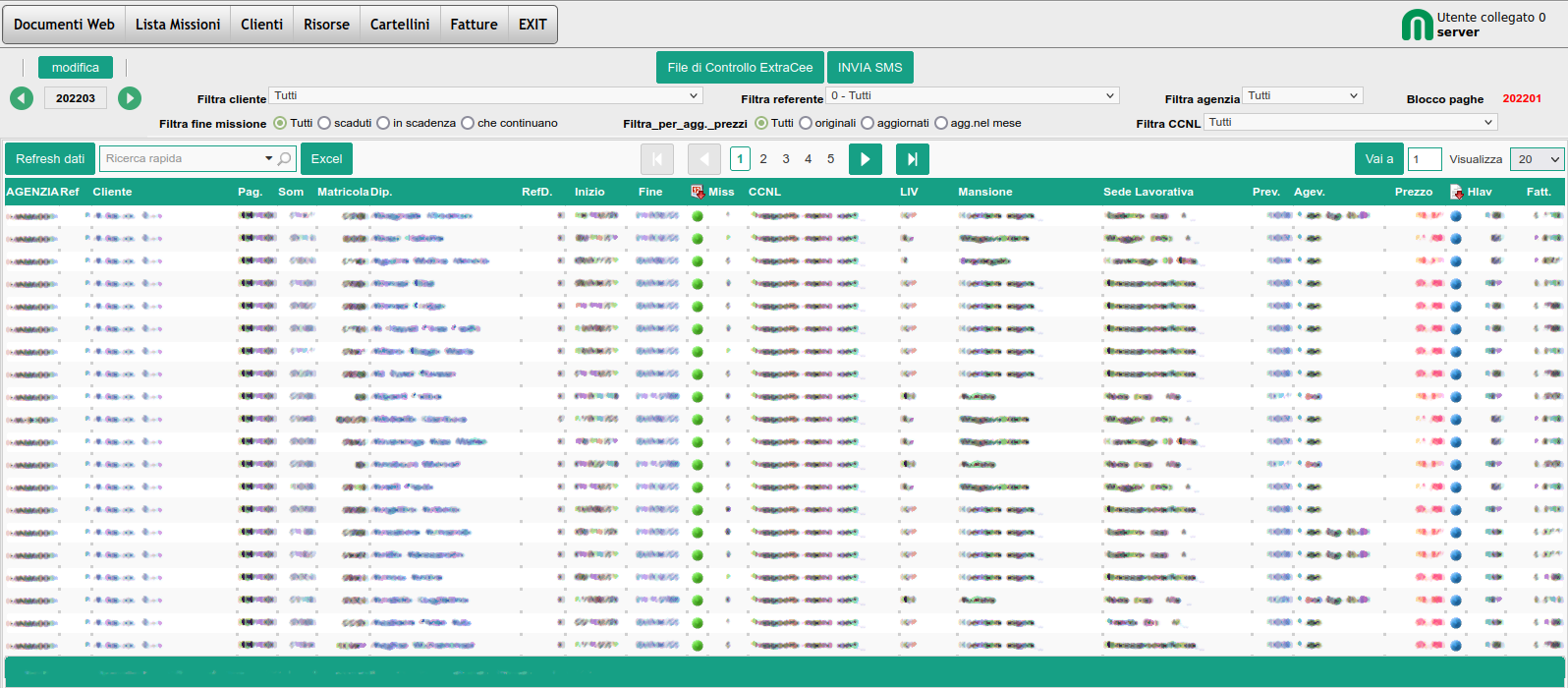This screenshot has width=1568, height=688.
Task: Select the in scadenza radio option
Action: pos(383,123)
